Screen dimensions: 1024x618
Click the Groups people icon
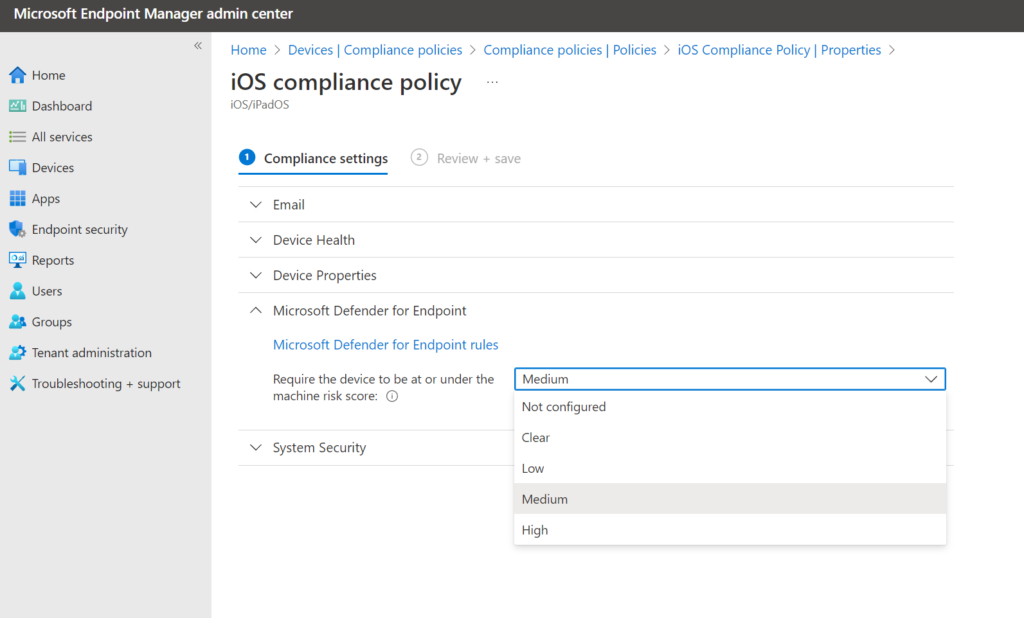click(x=18, y=321)
